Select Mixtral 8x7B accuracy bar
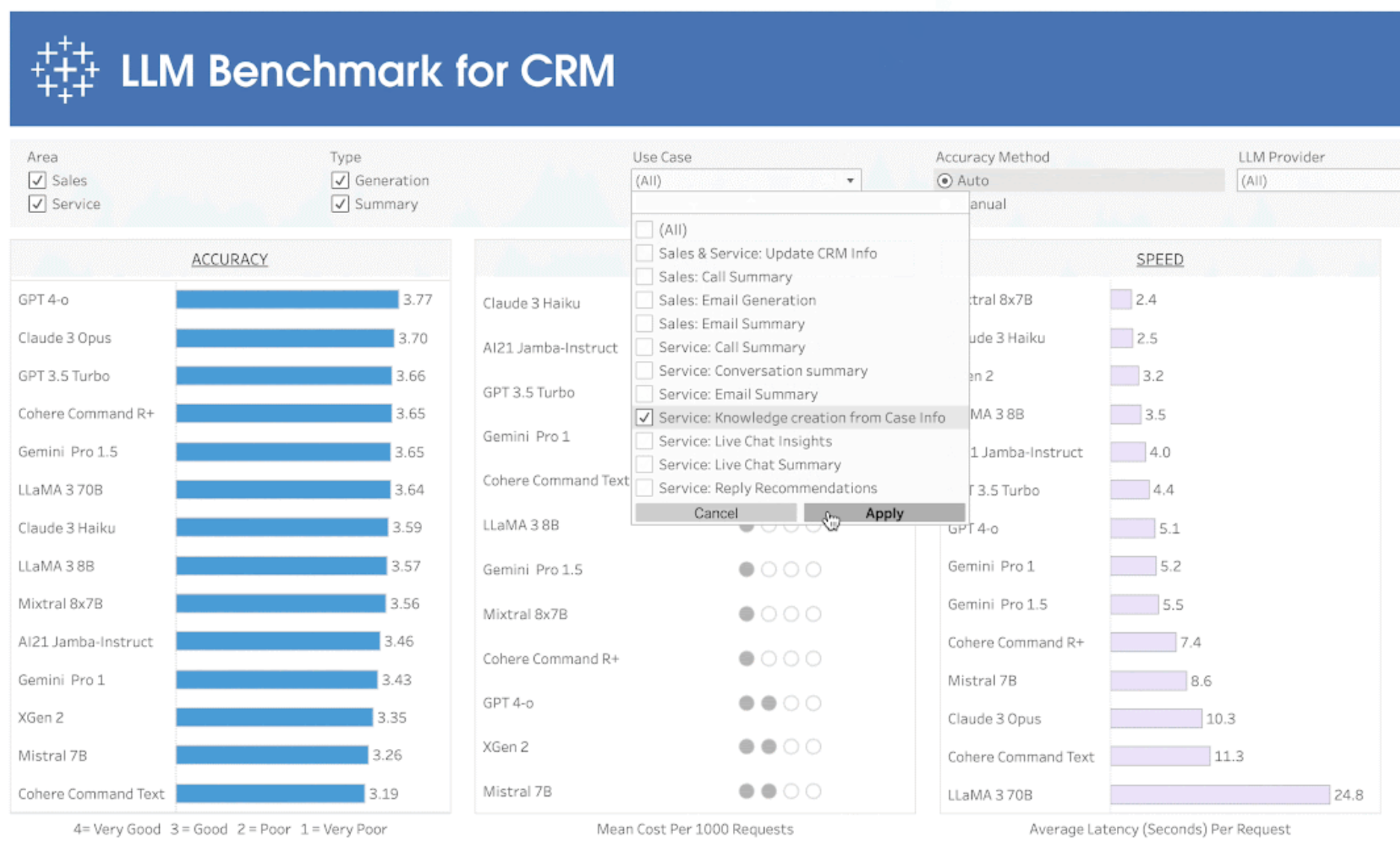This screenshot has height=852, width=1400. pos(281,603)
